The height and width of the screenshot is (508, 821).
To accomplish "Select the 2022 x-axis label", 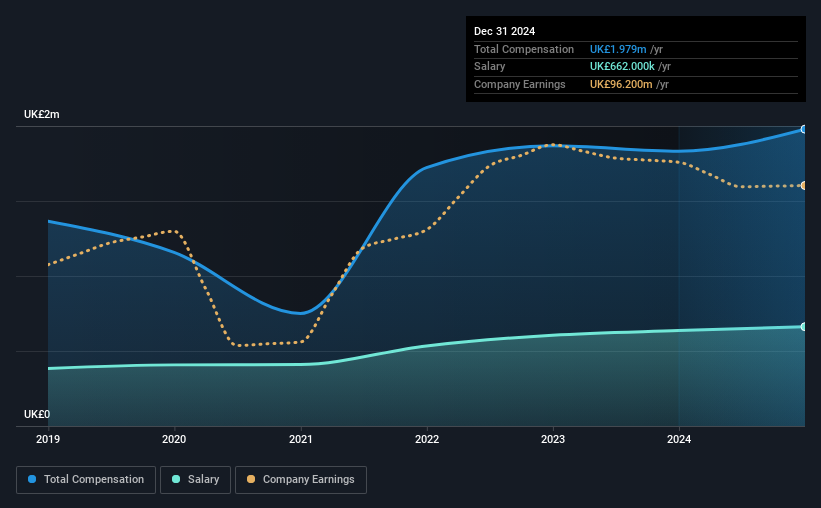I will click(x=427, y=439).
